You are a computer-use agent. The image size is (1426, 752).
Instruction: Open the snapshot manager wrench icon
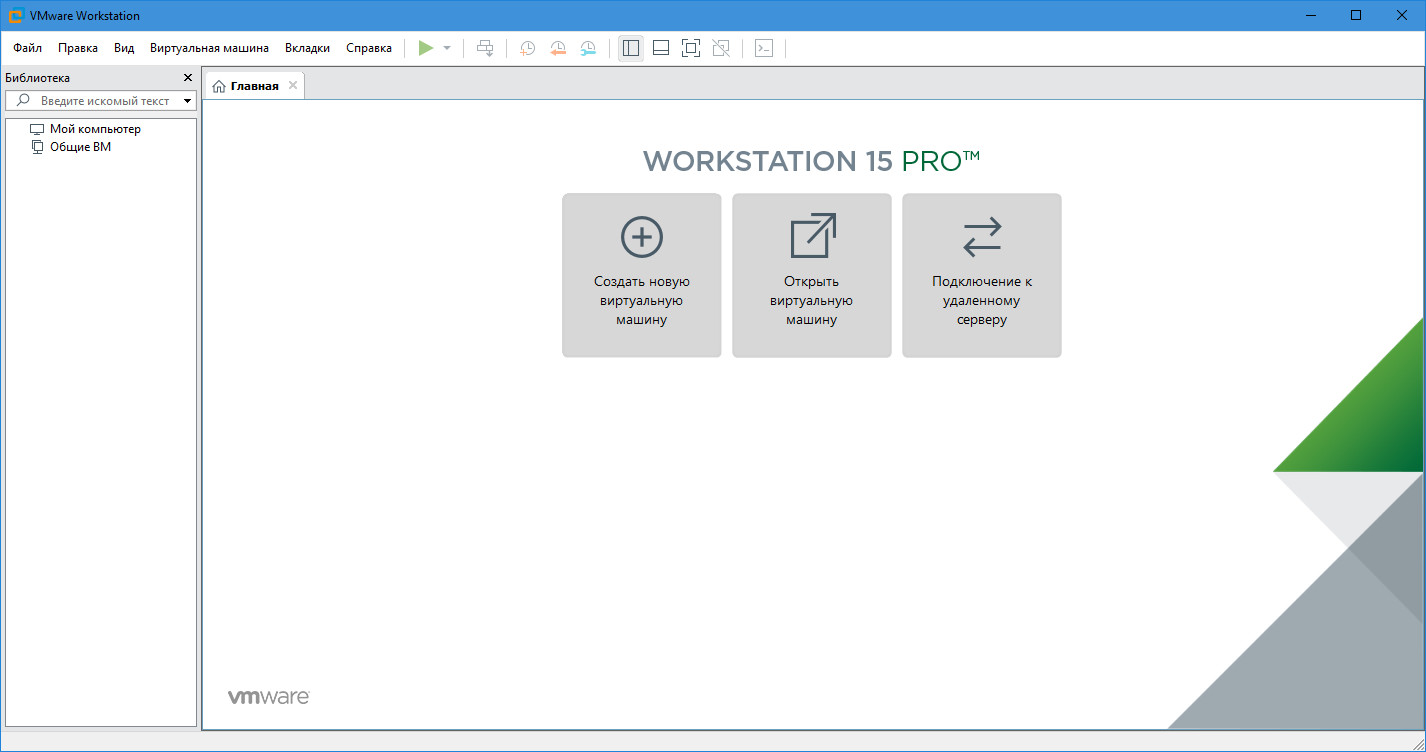coord(588,48)
